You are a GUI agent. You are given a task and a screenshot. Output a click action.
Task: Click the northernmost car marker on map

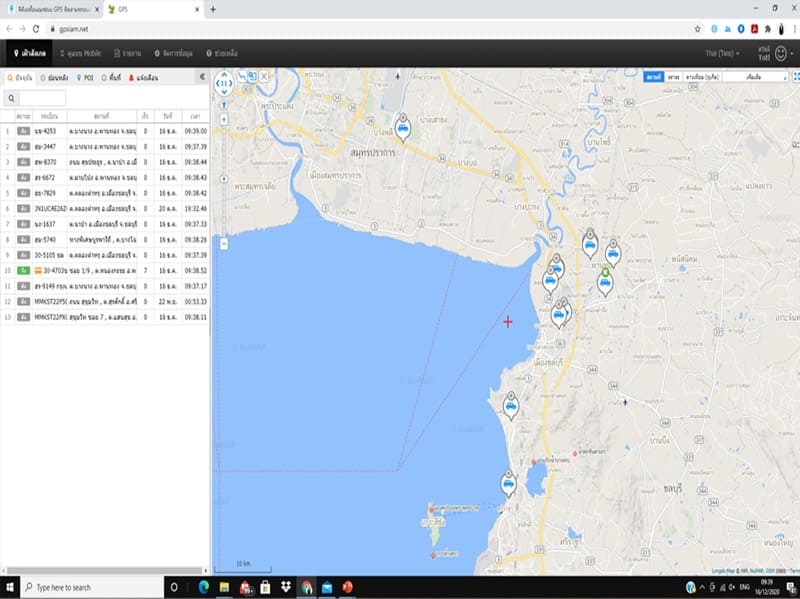(x=402, y=128)
